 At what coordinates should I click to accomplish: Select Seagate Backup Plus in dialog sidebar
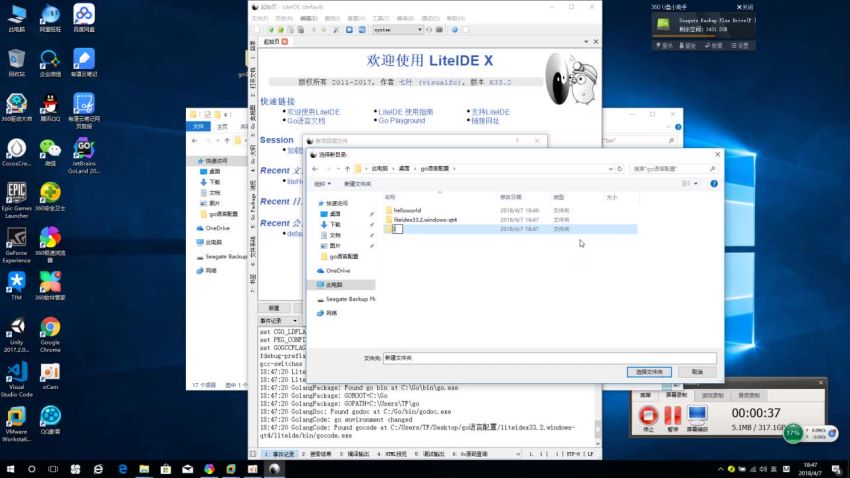pos(347,299)
